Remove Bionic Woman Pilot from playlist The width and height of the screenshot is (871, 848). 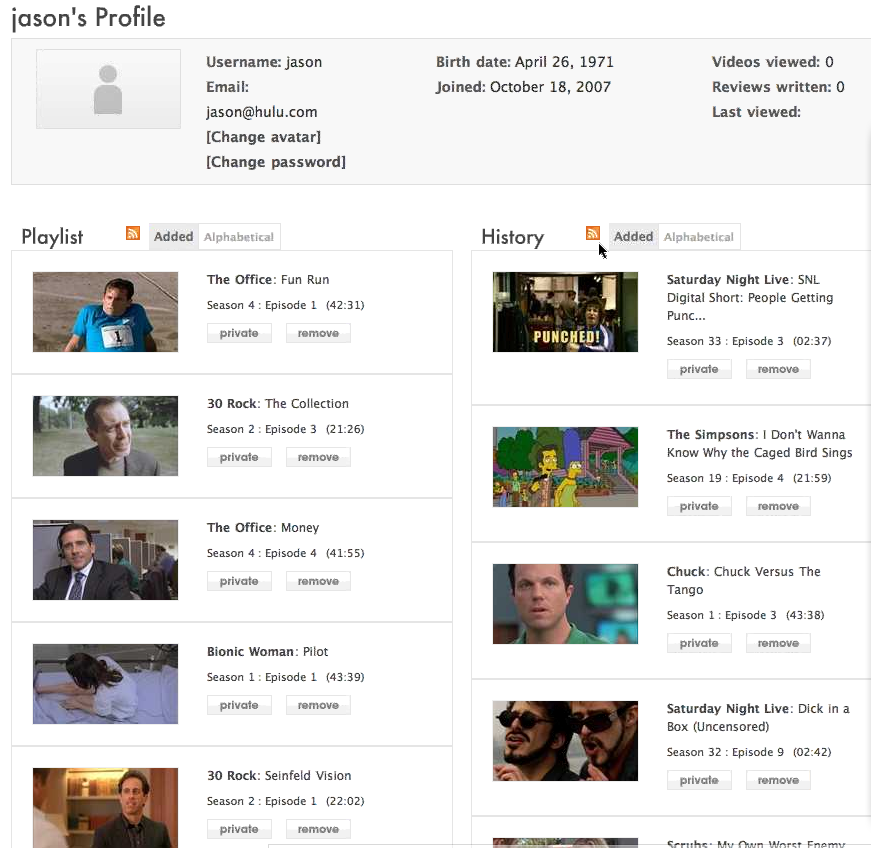[318, 705]
